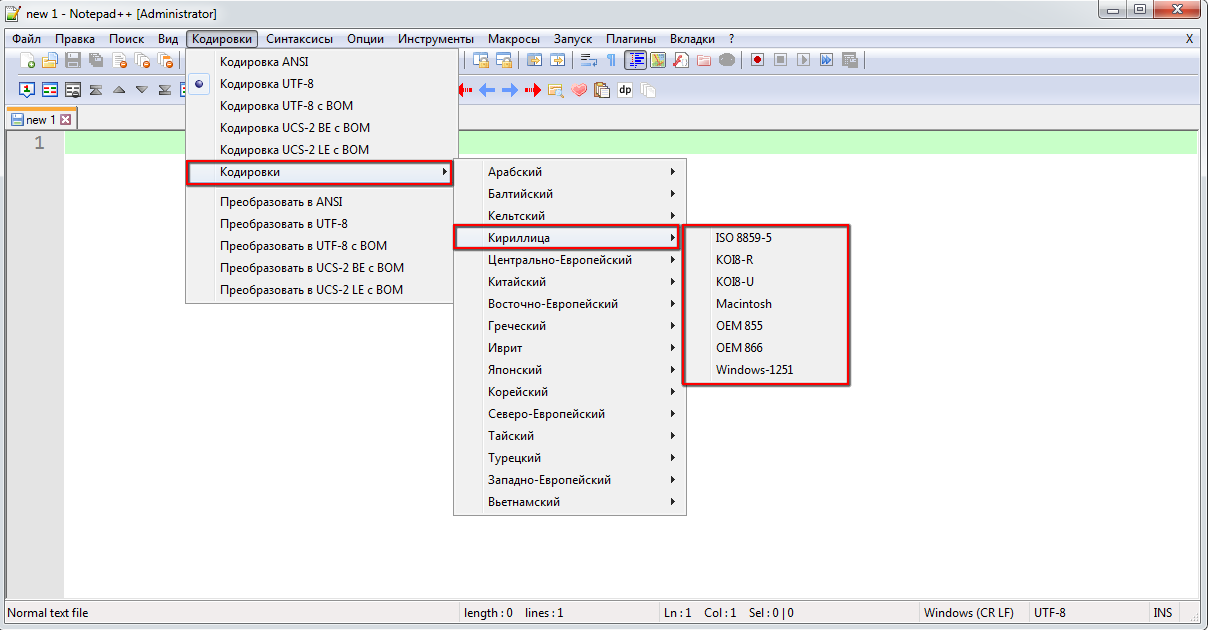Click the solid blue right arrow icon
This screenshot has height=630, width=1209.
click(x=510, y=90)
